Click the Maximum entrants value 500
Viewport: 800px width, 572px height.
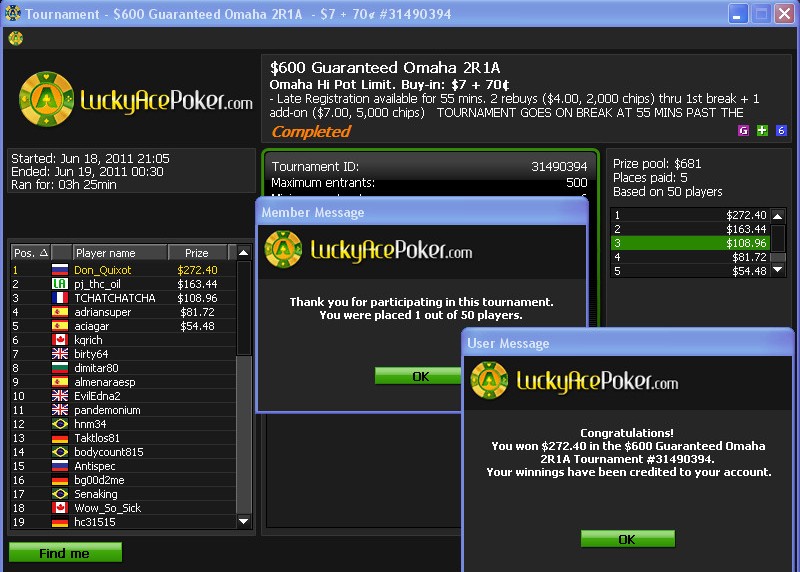point(577,183)
